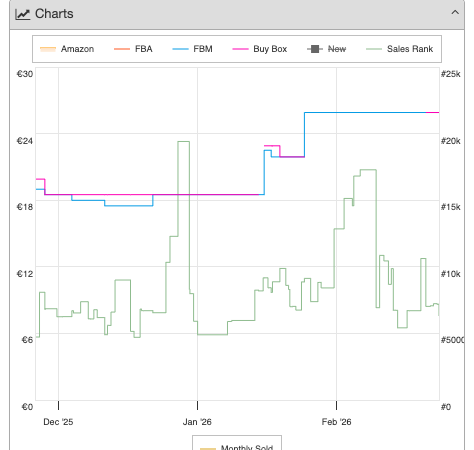
Task: Click the Jan '26 axis label
Action: [197, 422]
